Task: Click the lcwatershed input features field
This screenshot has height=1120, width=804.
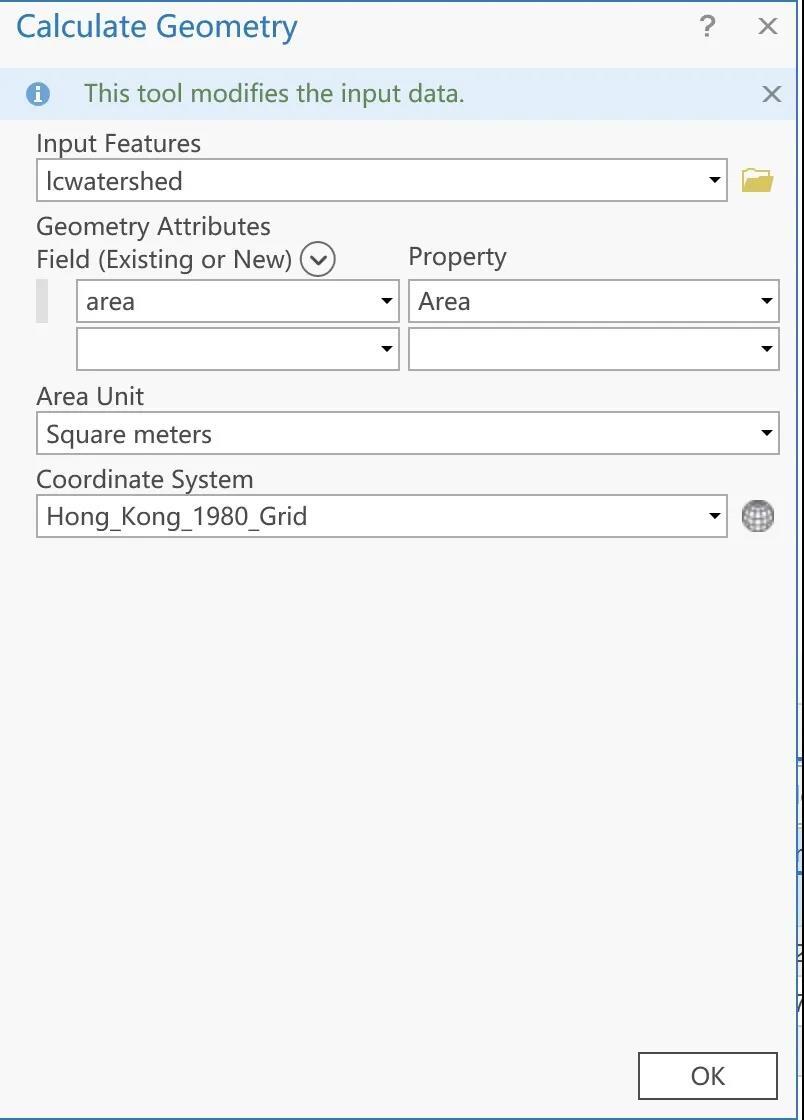Action: click(370, 181)
